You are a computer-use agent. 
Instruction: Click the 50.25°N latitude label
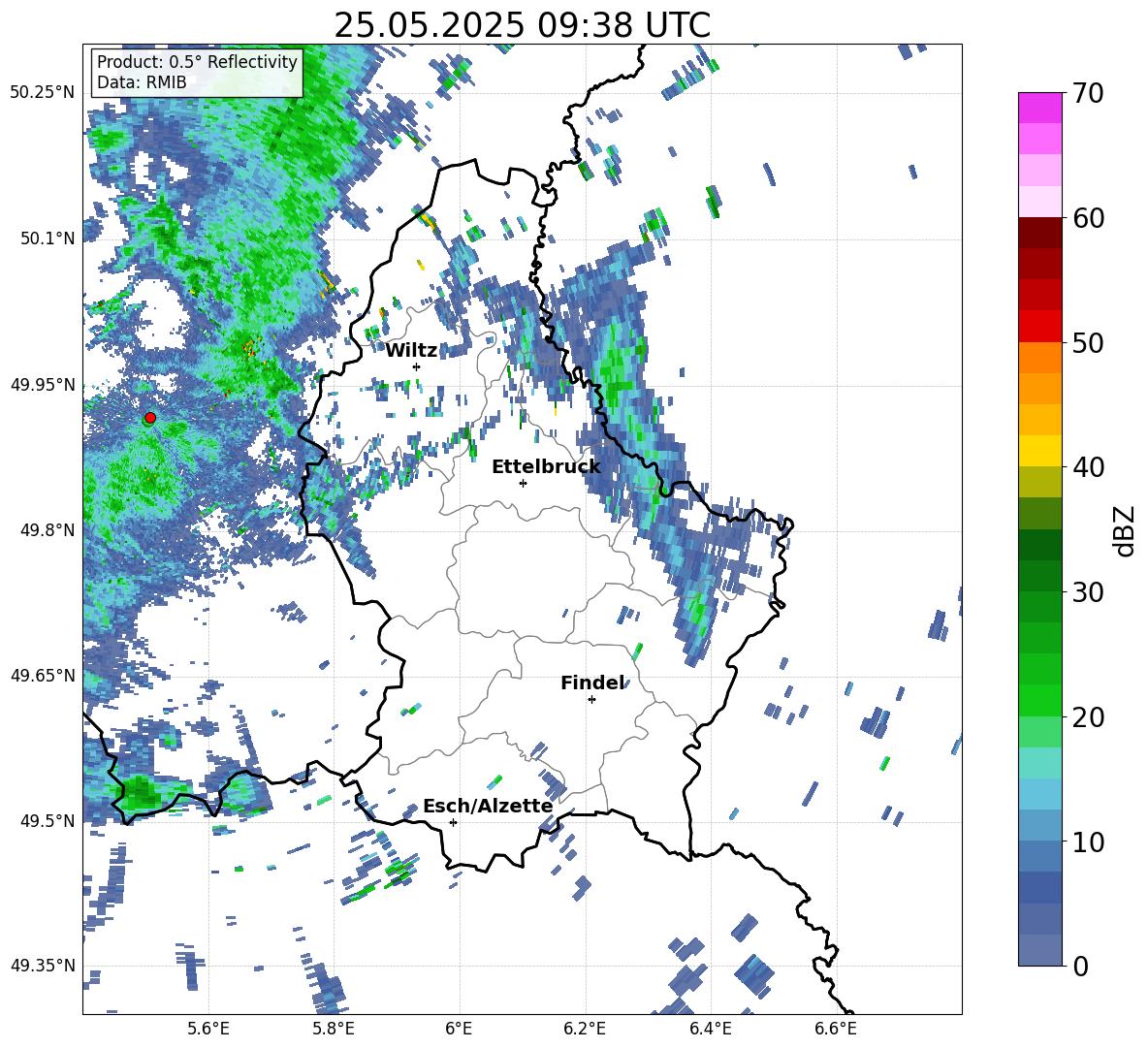[43, 93]
